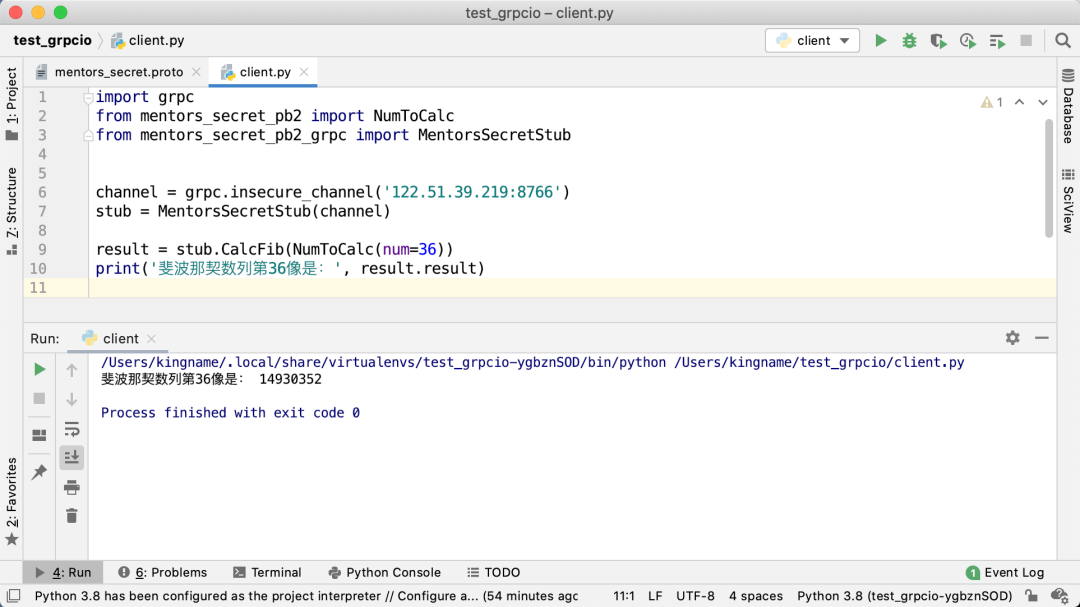Change indentation 4 spaces setting
This screenshot has height=607, width=1080.
756,596
